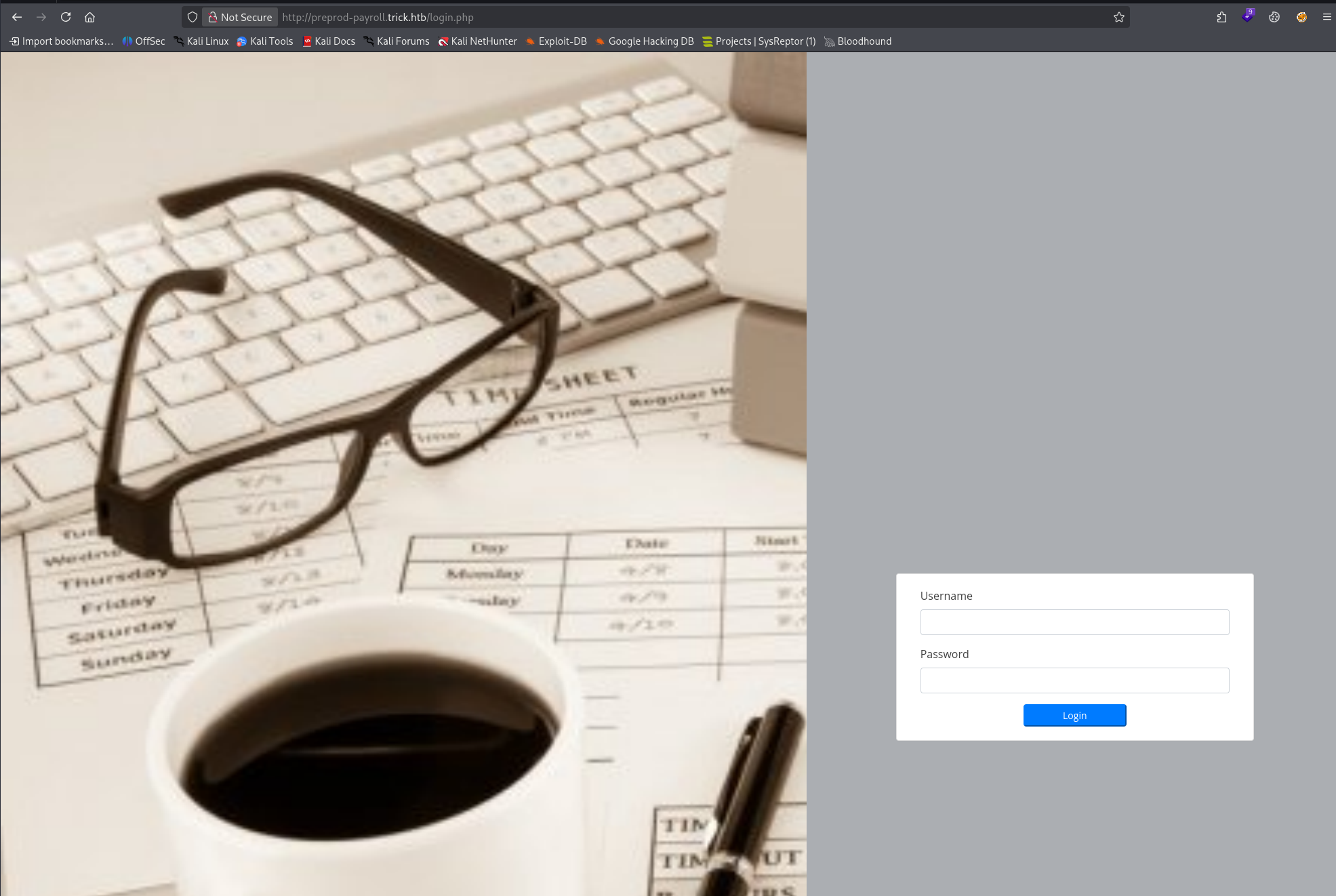Open the Firefox application menu
This screenshot has width=1336, height=896.
[x=1327, y=17]
